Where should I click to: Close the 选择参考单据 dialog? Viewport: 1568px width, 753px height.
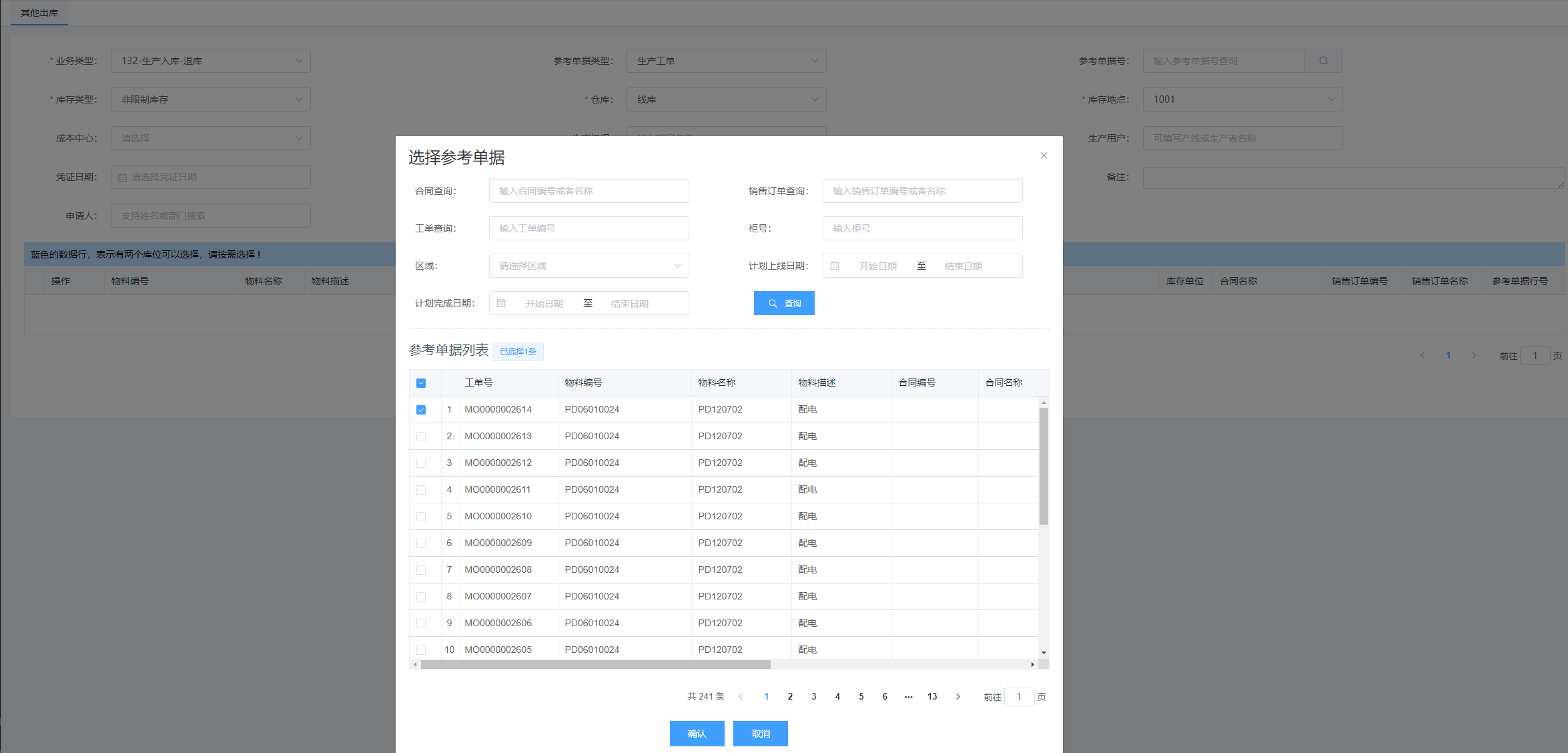[x=1044, y=156]
